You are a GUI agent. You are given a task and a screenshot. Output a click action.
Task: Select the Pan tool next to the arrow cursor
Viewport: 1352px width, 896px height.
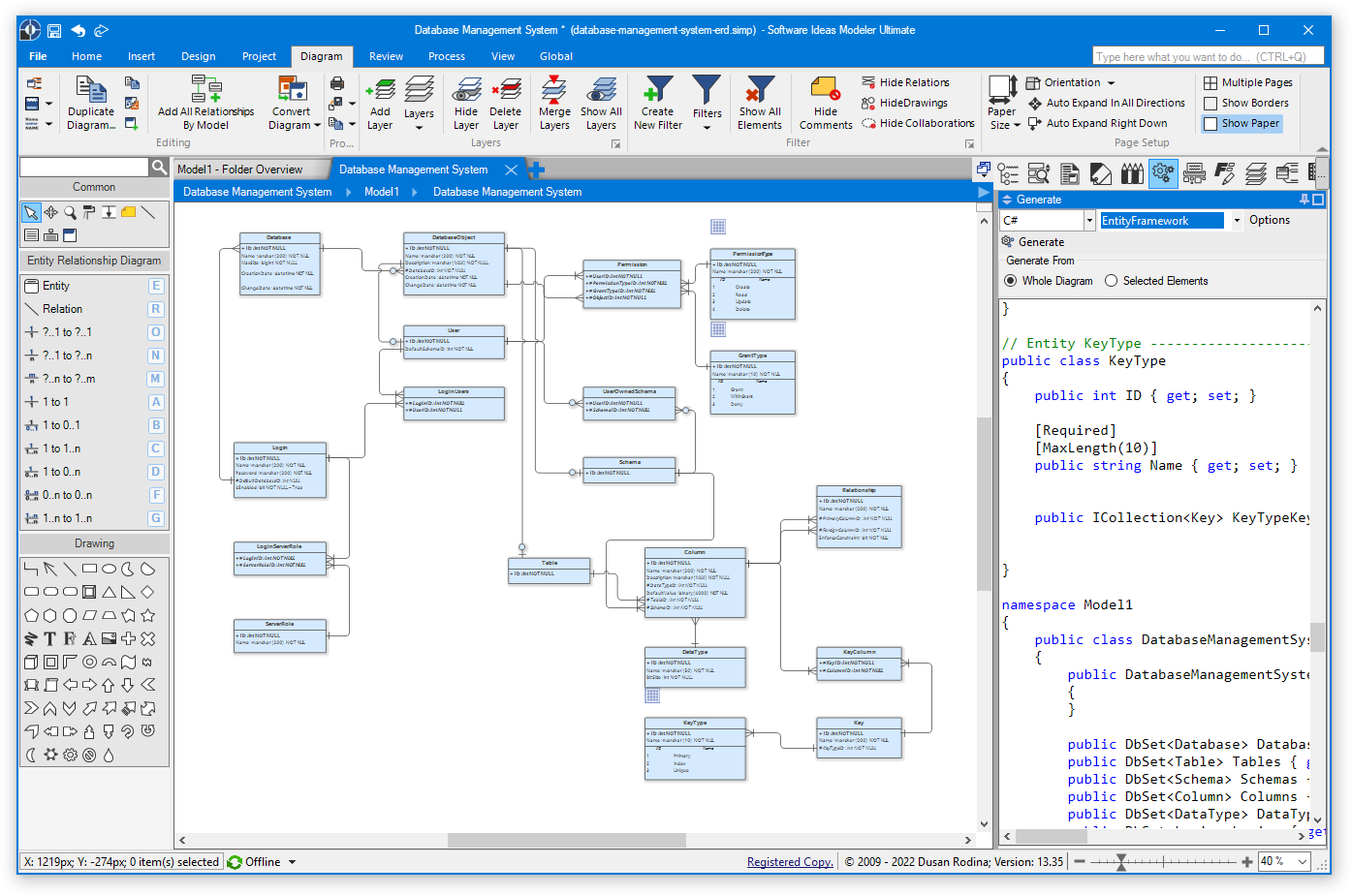[x=51, y=212]
